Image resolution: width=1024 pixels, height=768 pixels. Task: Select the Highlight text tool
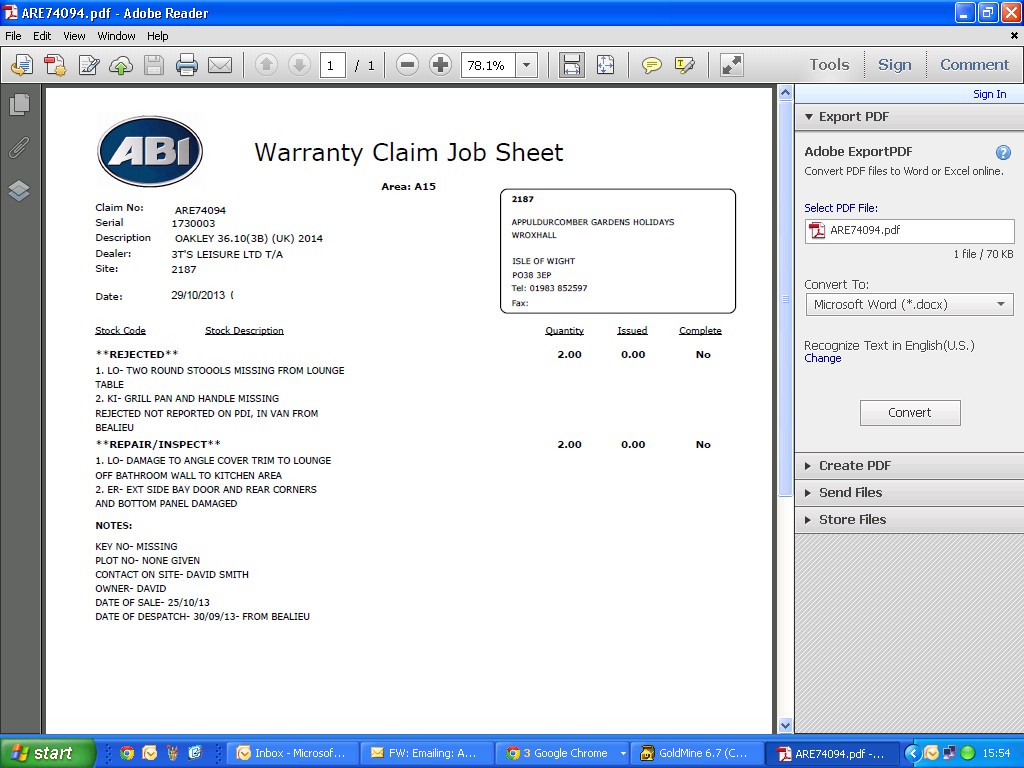click(x=685, y=65)
